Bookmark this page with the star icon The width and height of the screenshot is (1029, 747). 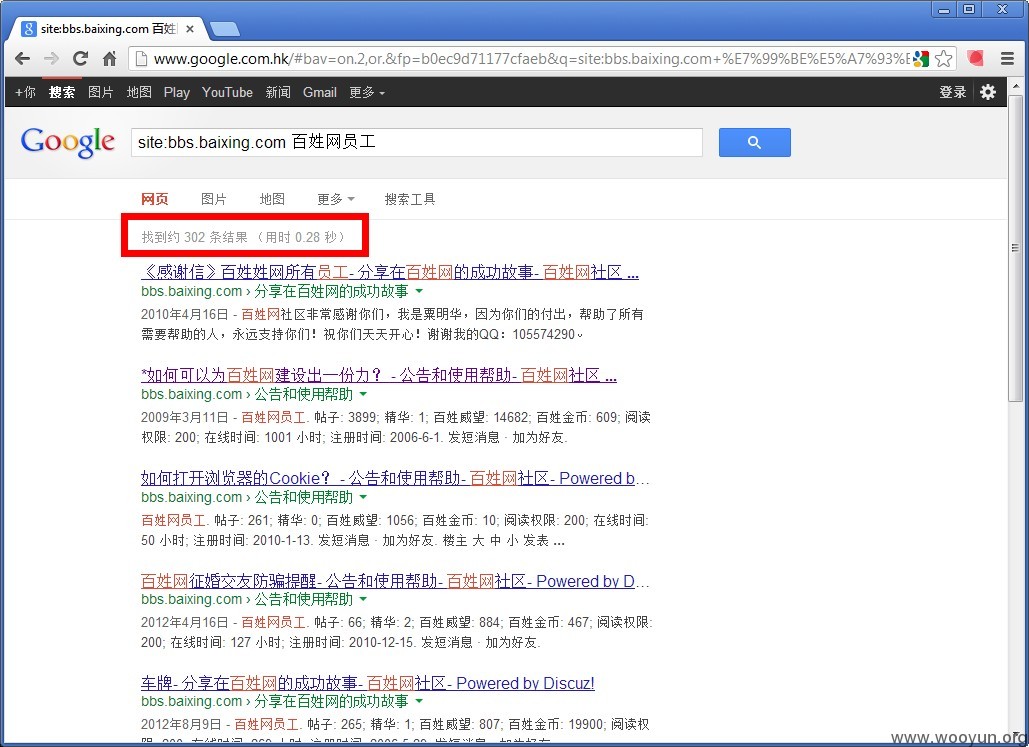944,58
